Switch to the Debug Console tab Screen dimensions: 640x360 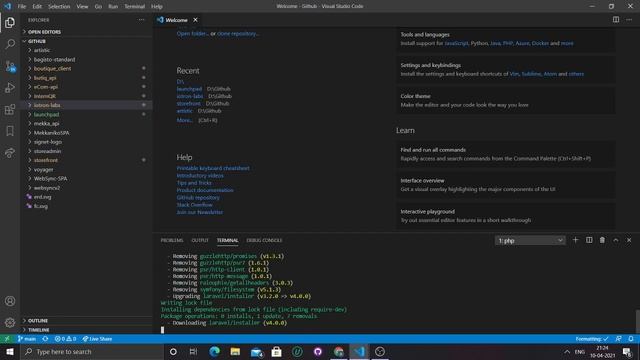[264, 240]
